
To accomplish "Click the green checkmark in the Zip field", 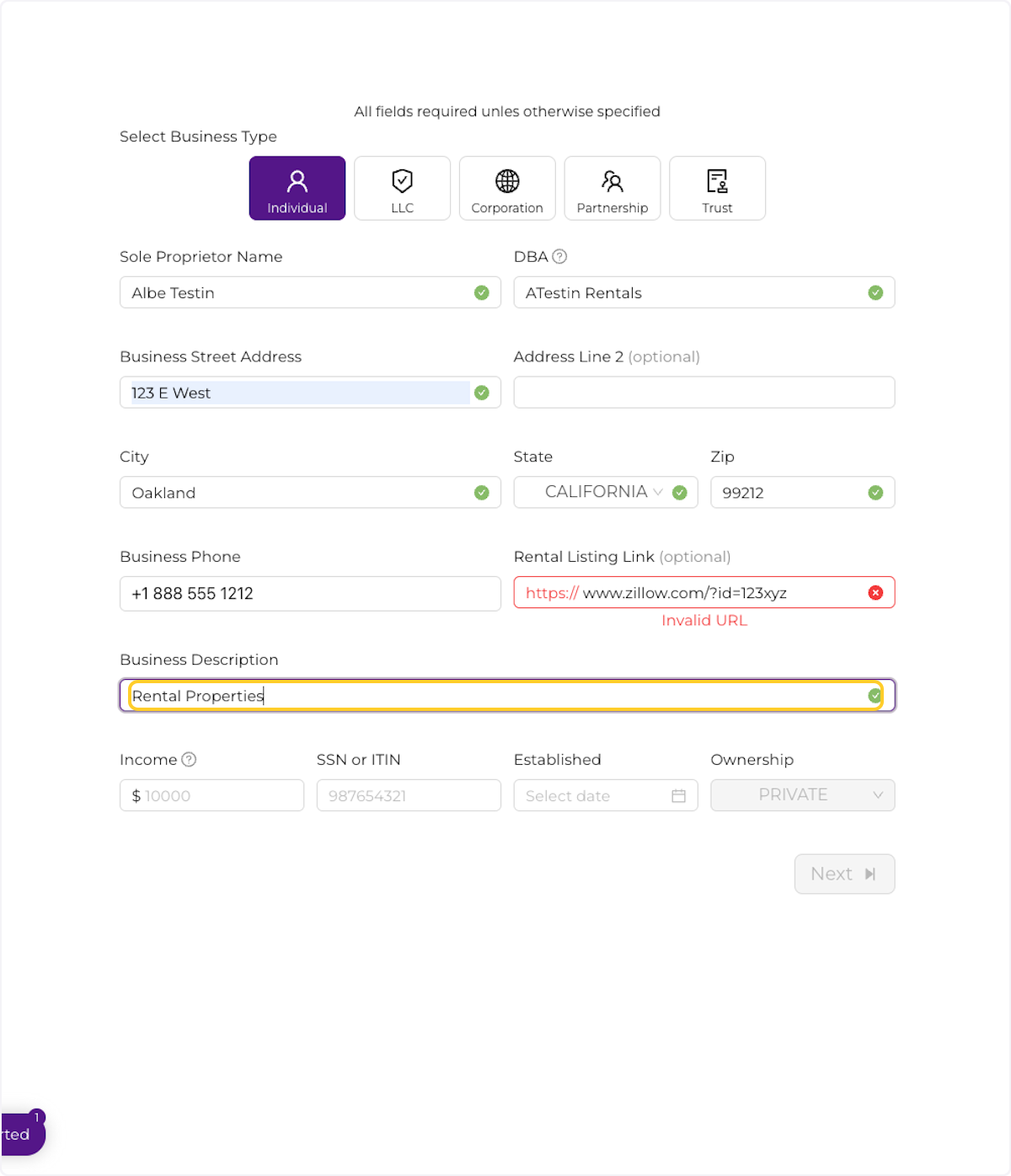I will pos(875,493).
